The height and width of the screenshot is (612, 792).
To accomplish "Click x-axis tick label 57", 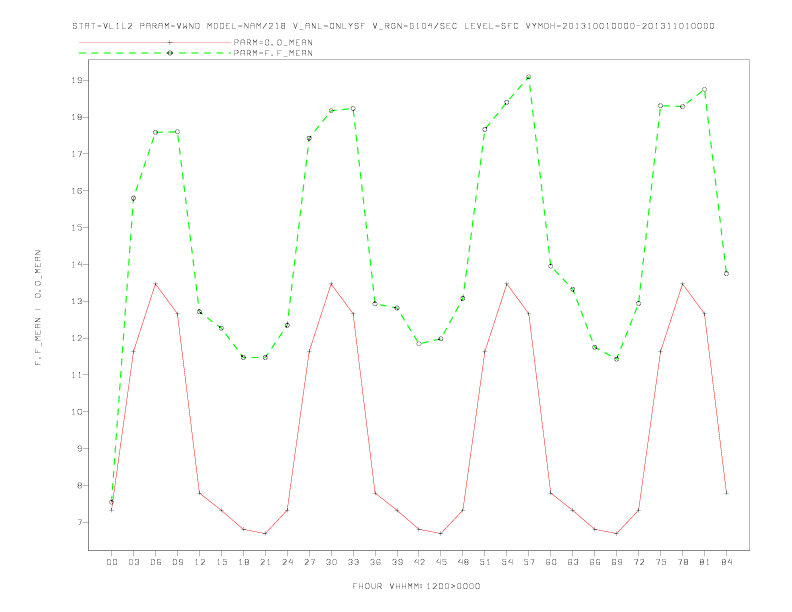I will click(529, 562).
